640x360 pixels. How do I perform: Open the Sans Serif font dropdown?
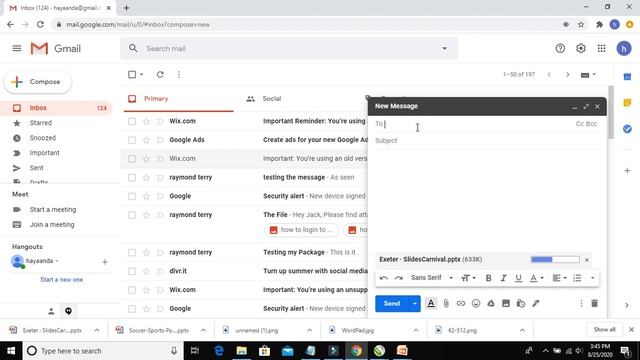432,278
